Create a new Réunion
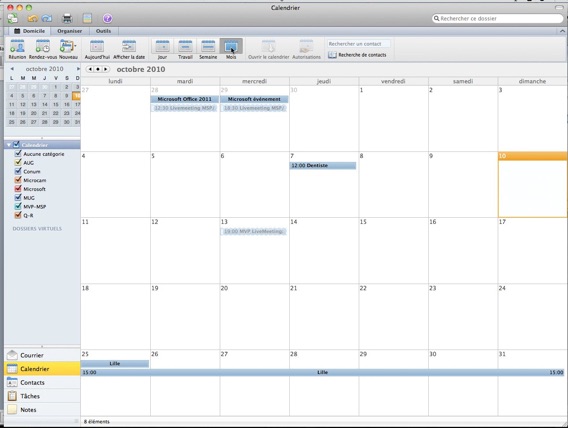Screen dimensions: 568x428 17,50
